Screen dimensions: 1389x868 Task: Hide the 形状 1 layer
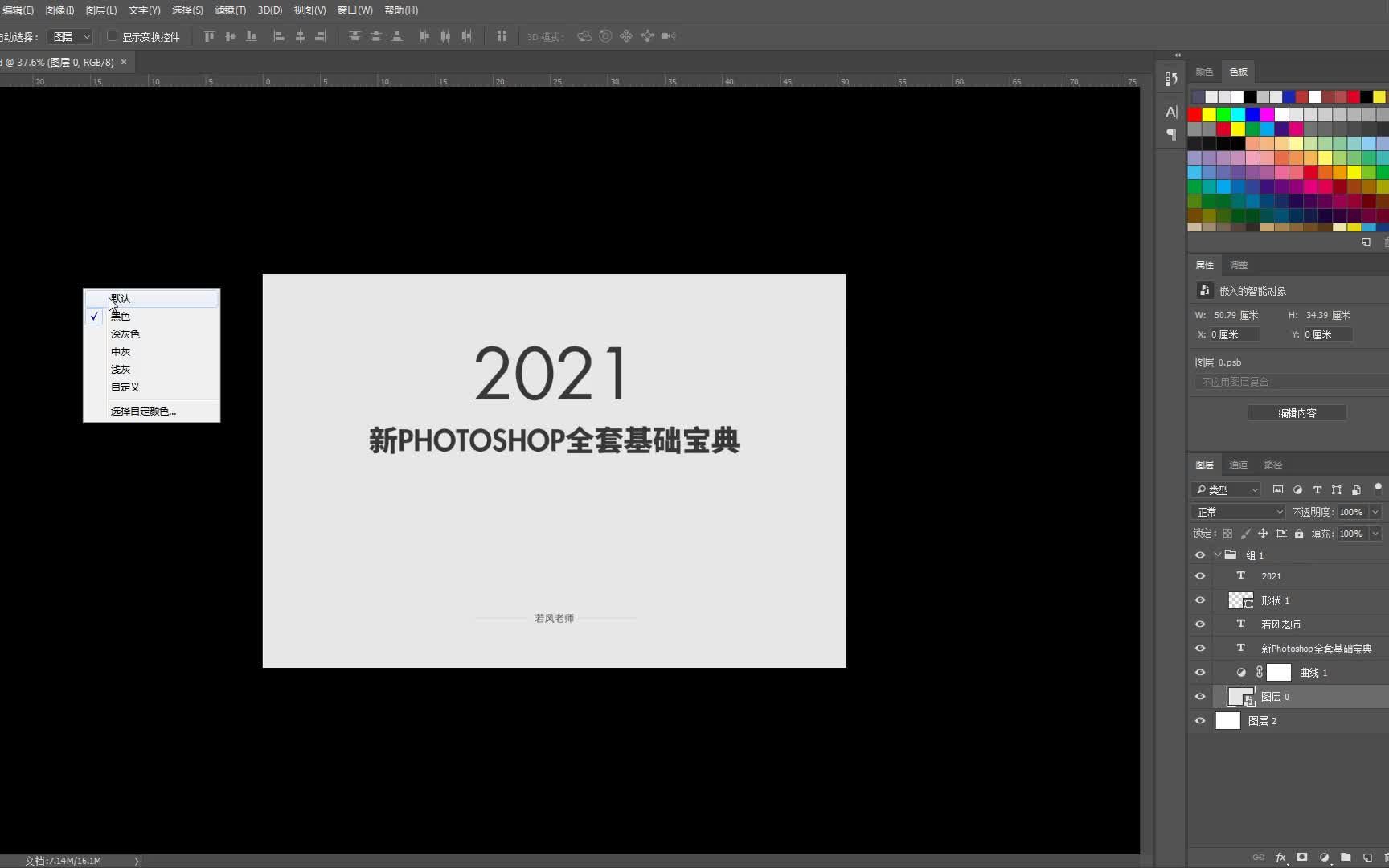[1200, 600]
